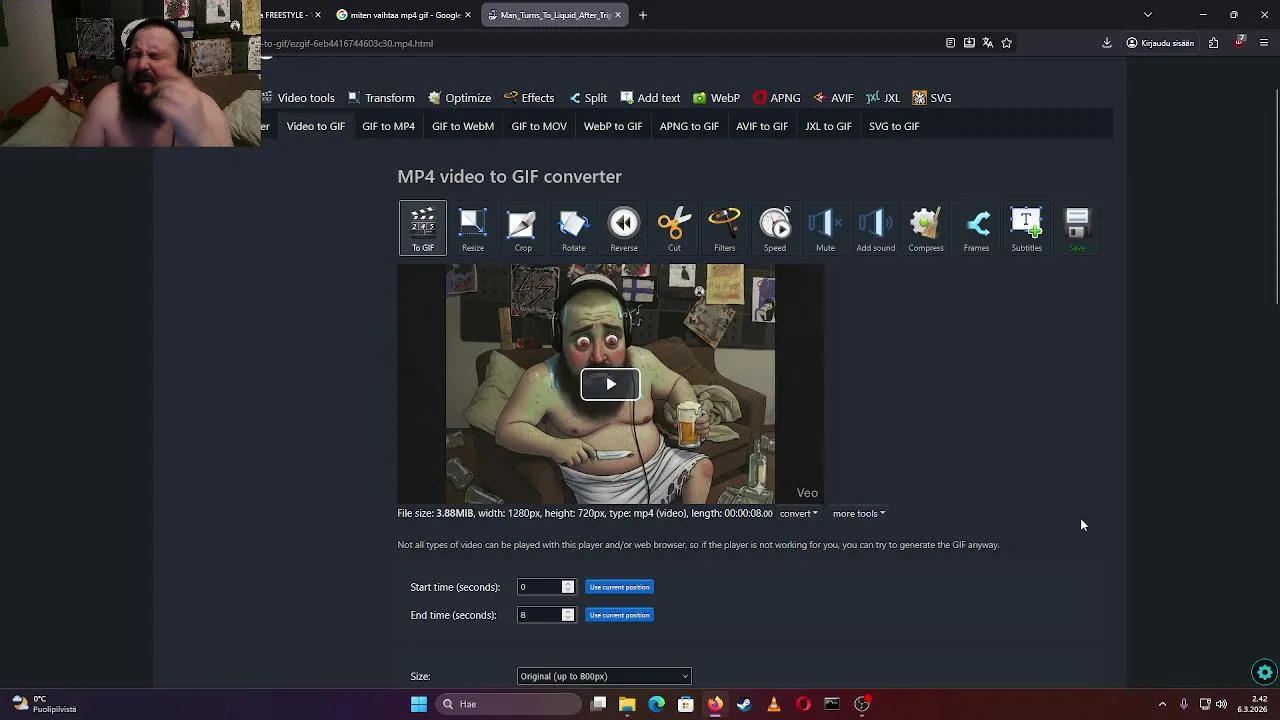
Task: Switch to GIF to WebM tab
Action: click(x=463, y=126)
